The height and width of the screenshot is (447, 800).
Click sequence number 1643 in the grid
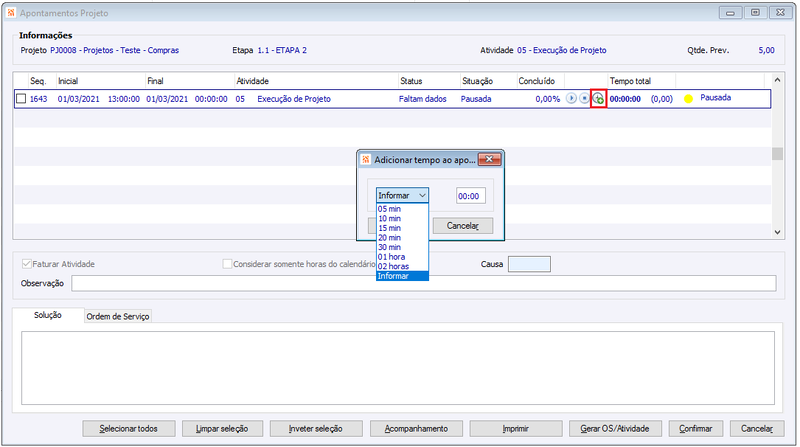click(x=38, y=99)
